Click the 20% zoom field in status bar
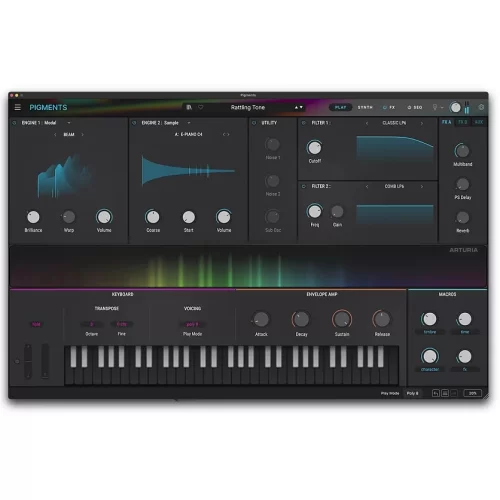The image size is (500, 500). [472, 393]
